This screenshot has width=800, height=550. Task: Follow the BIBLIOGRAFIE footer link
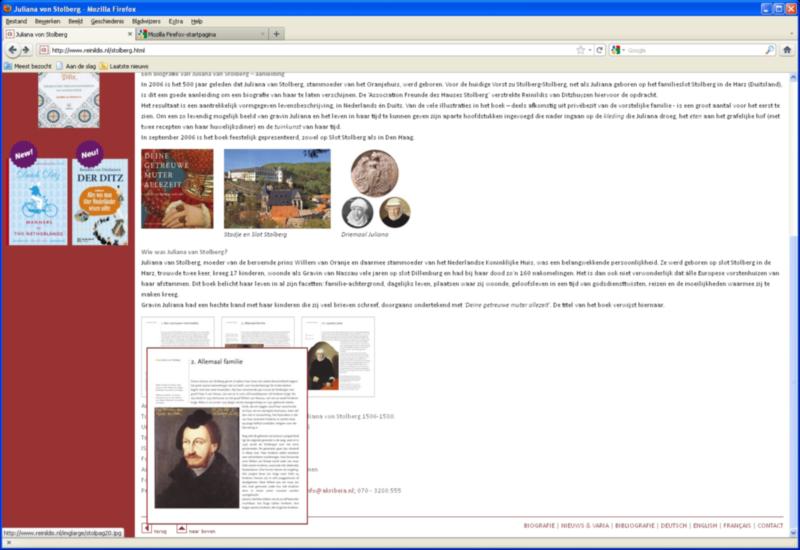click(635, 526)
